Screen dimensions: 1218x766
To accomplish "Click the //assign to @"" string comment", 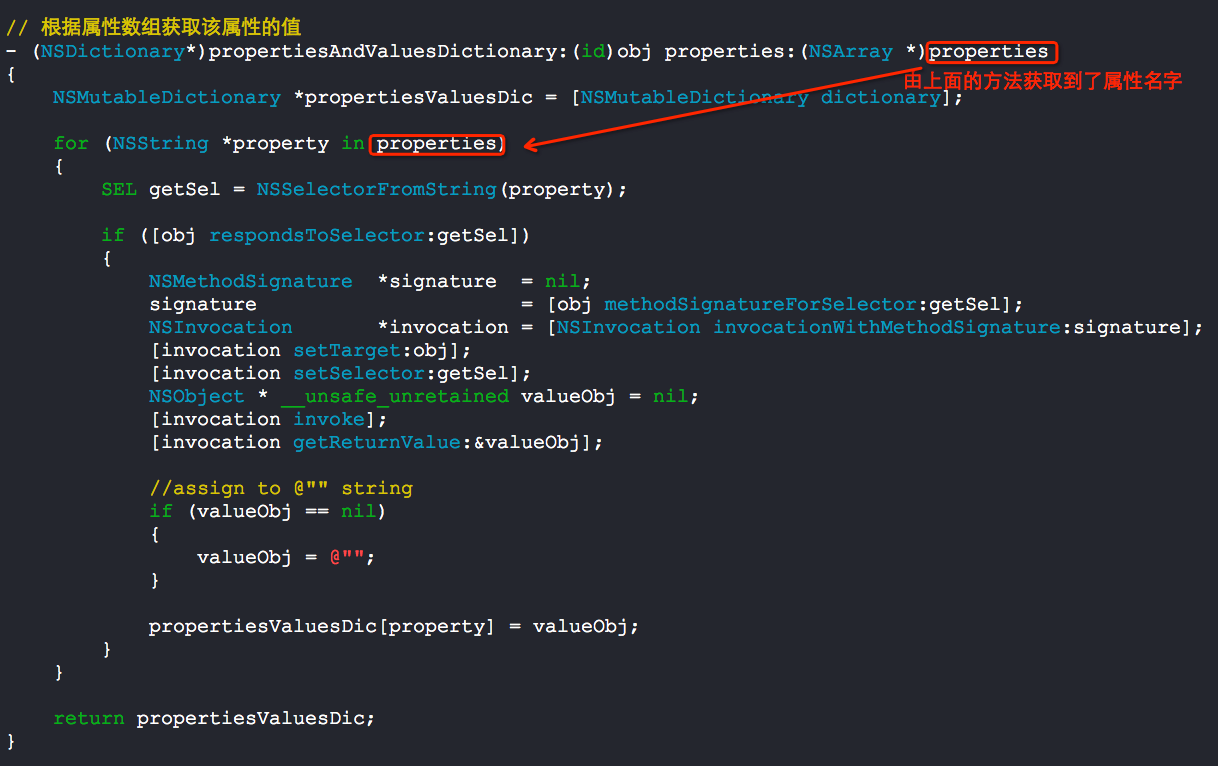I will [x=281, y=488].
